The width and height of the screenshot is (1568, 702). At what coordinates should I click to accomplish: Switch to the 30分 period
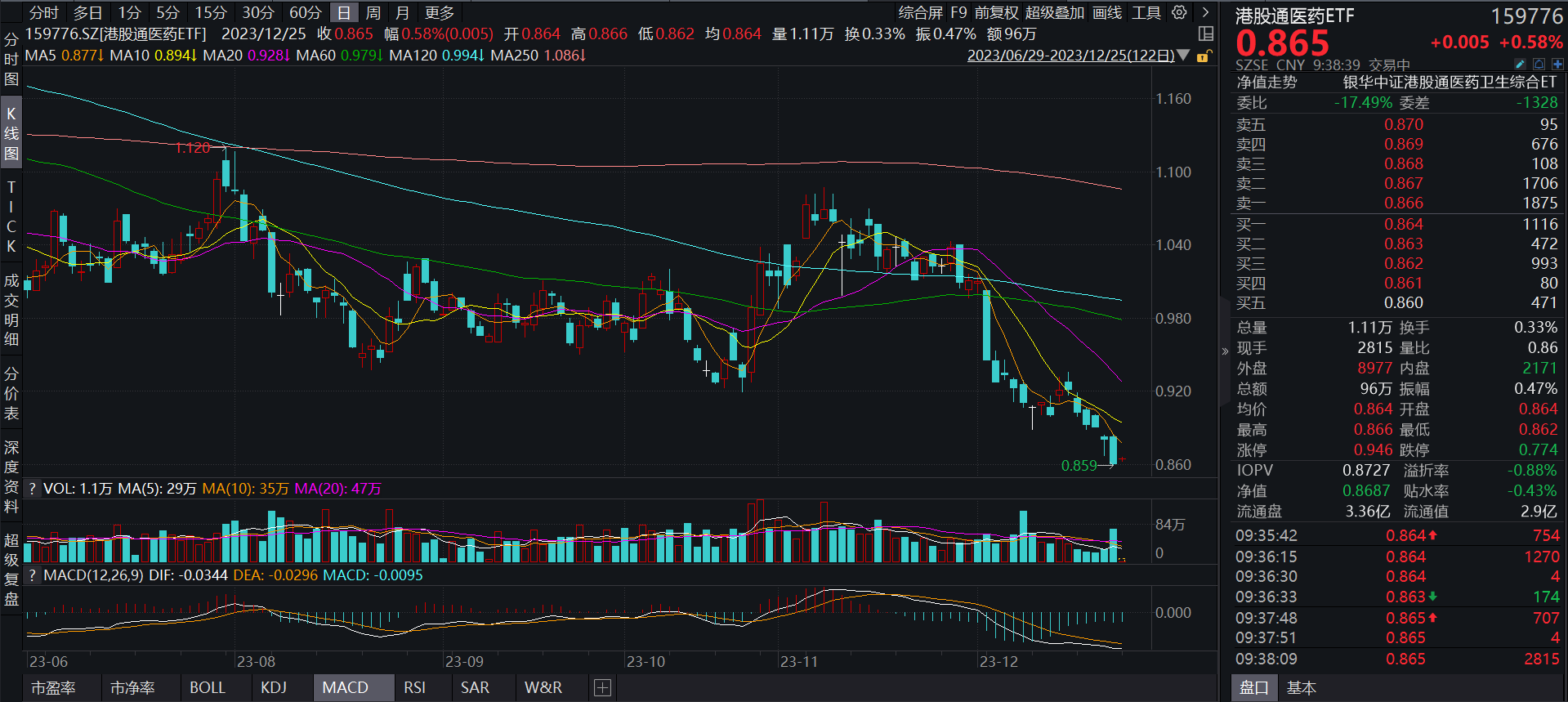coord(258,12)
